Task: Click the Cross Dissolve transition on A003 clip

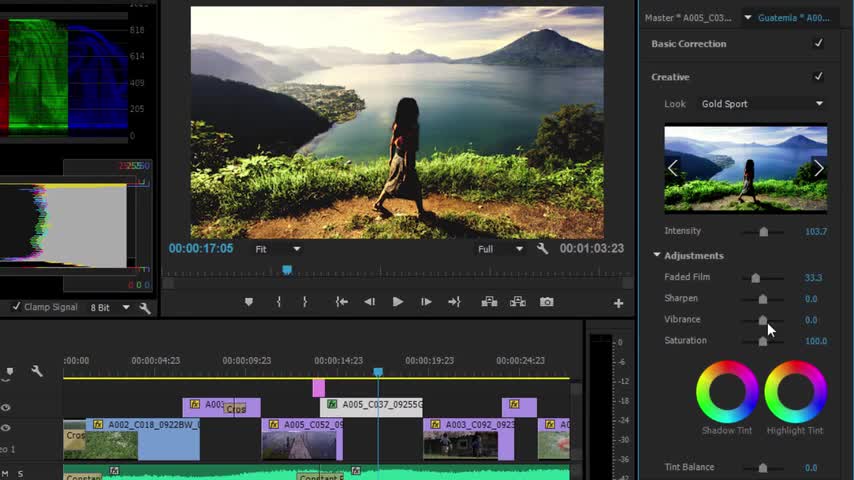Action: pyautogui.click(x=235, y=409)
